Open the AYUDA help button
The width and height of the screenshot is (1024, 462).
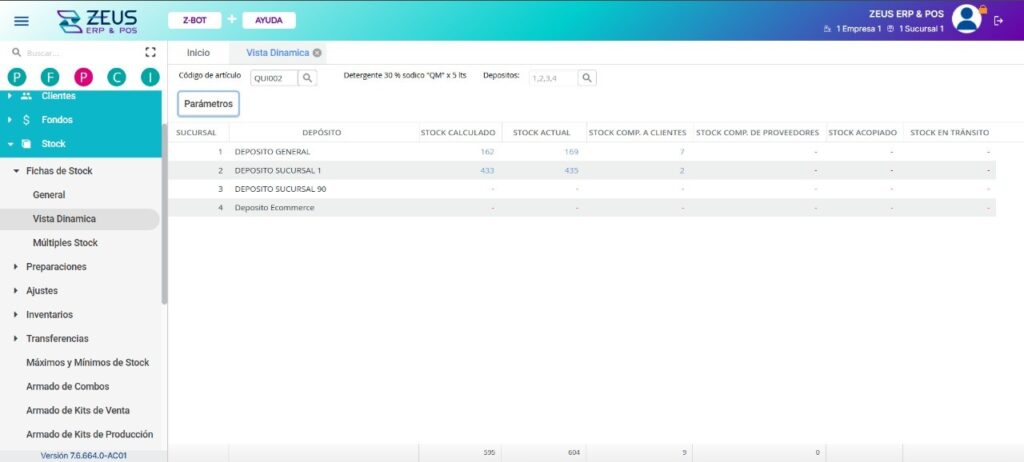pyautogui.click(x=269, y=20)
